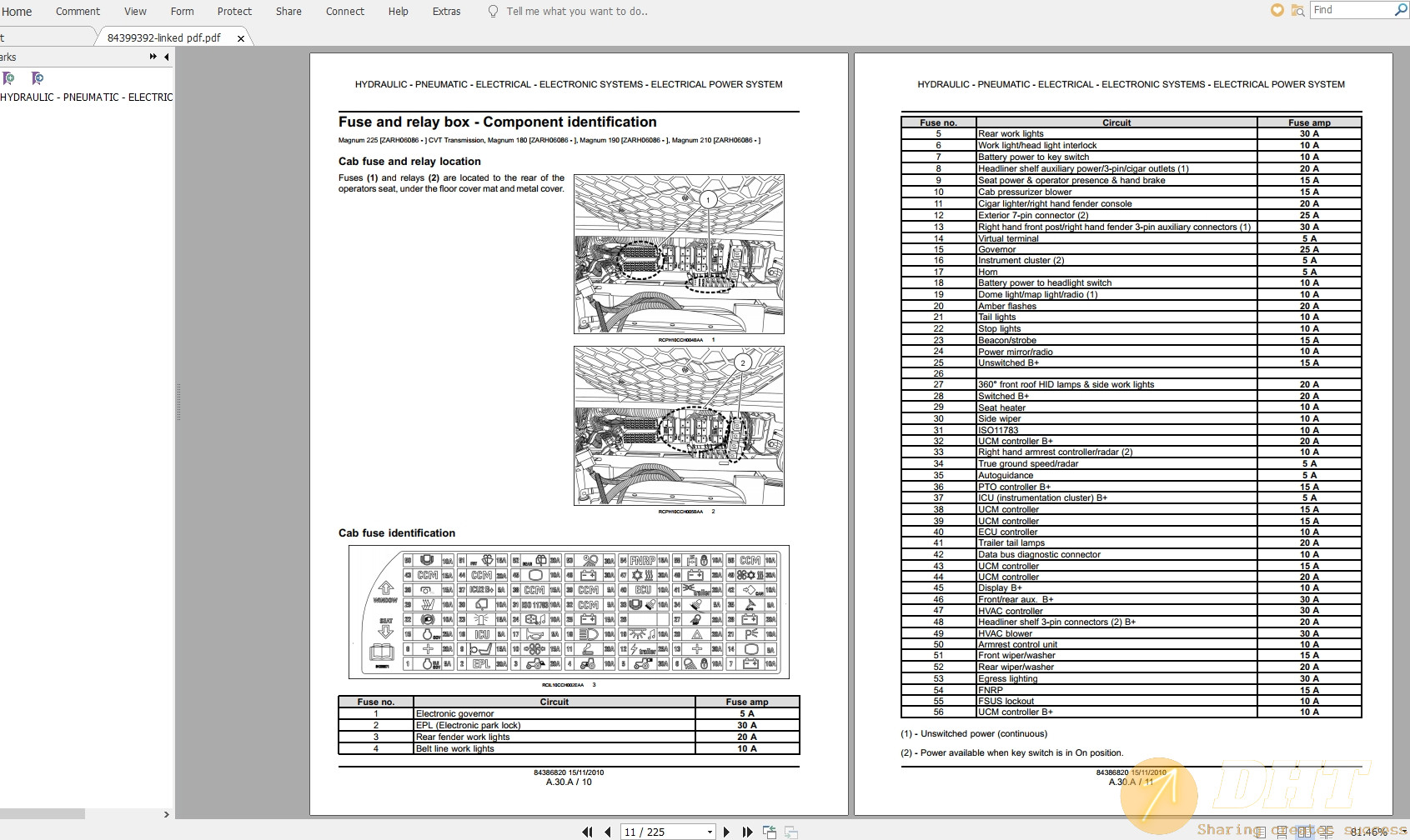Go to the first page

point(587,832)
